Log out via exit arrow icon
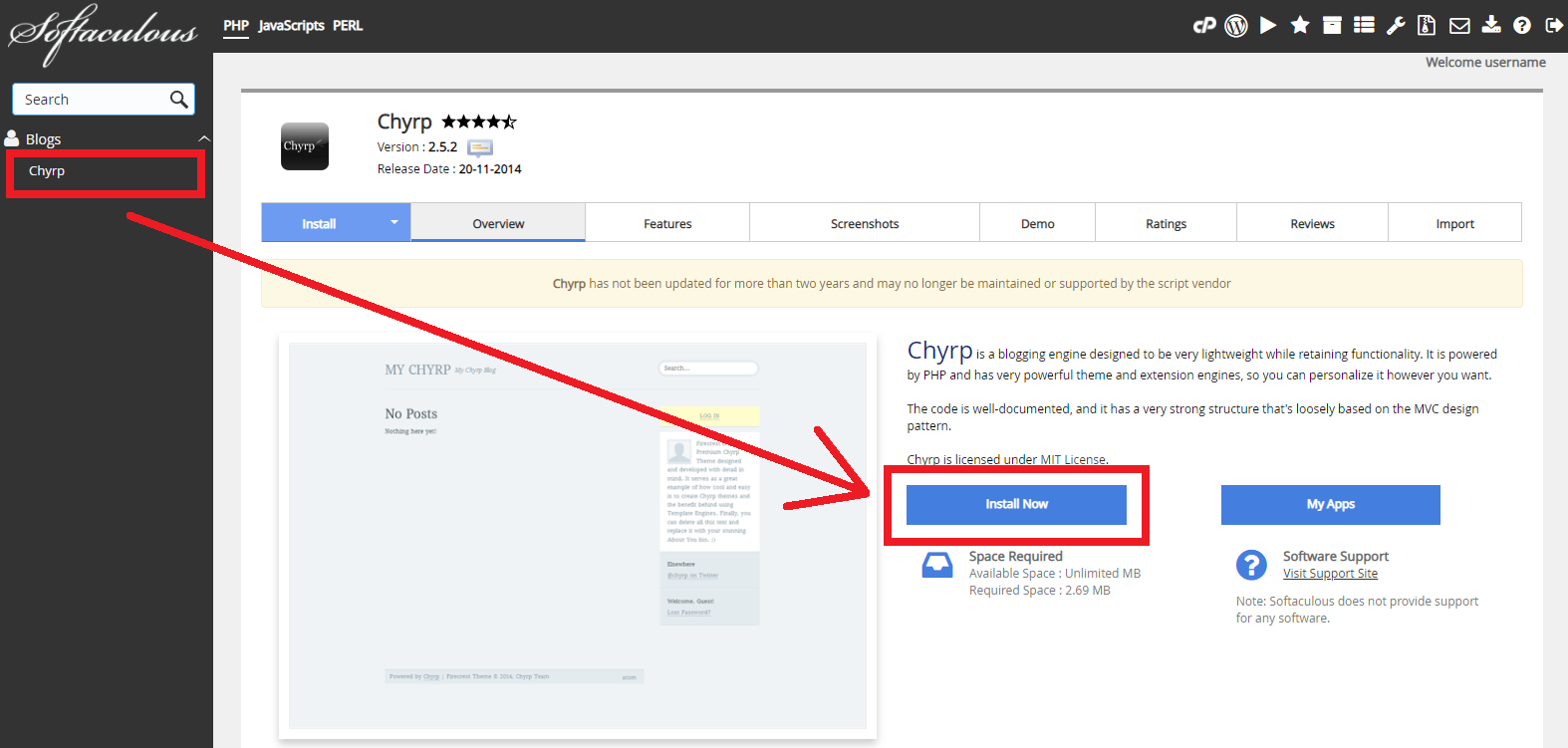The height and width of the screenshot is (748, 1568). (x=1554, y=26)
